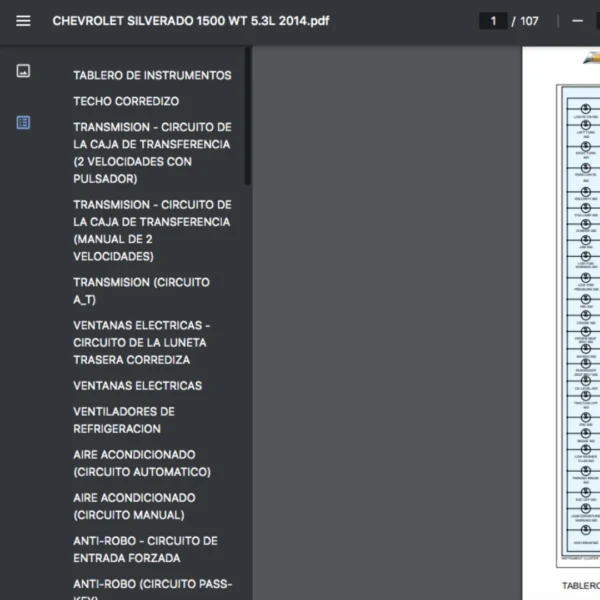Show page thumbnails view icon
Image resolution: width=600 pixels, height=600 pixels.
[x=23, y=71]
